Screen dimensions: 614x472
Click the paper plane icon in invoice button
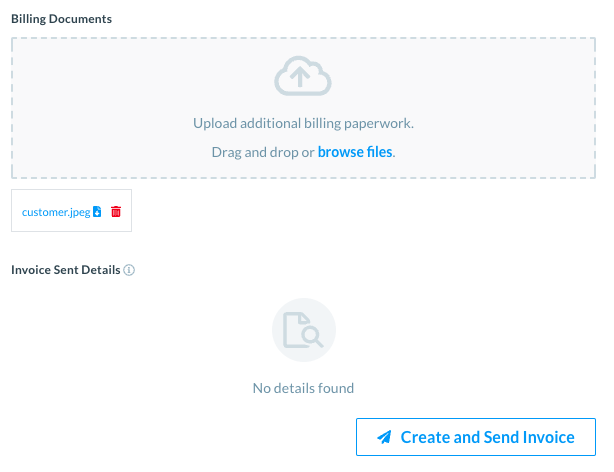click(x=384, y=437)
